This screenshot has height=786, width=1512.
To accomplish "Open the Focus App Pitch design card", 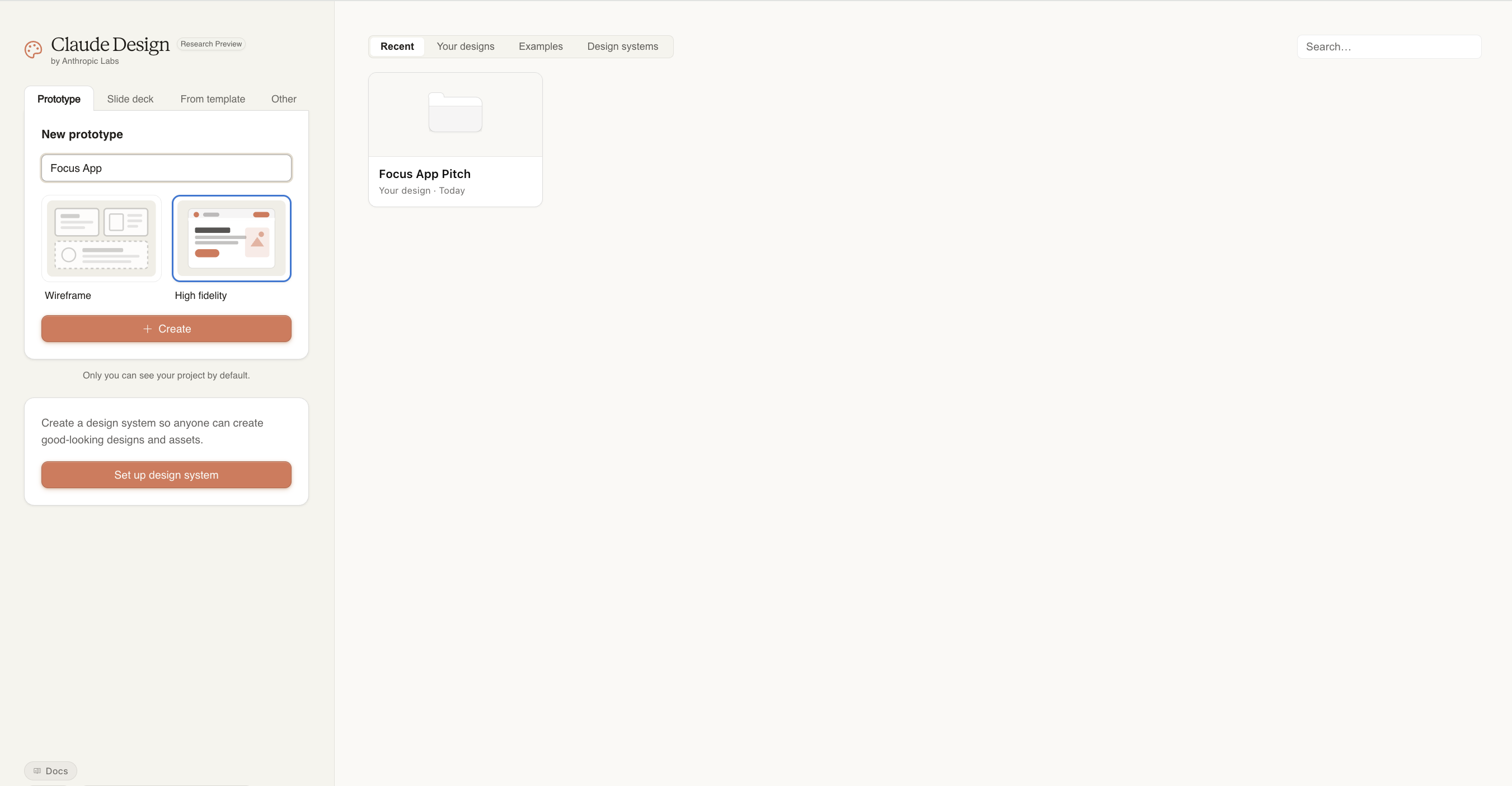I will pos(455,139).
